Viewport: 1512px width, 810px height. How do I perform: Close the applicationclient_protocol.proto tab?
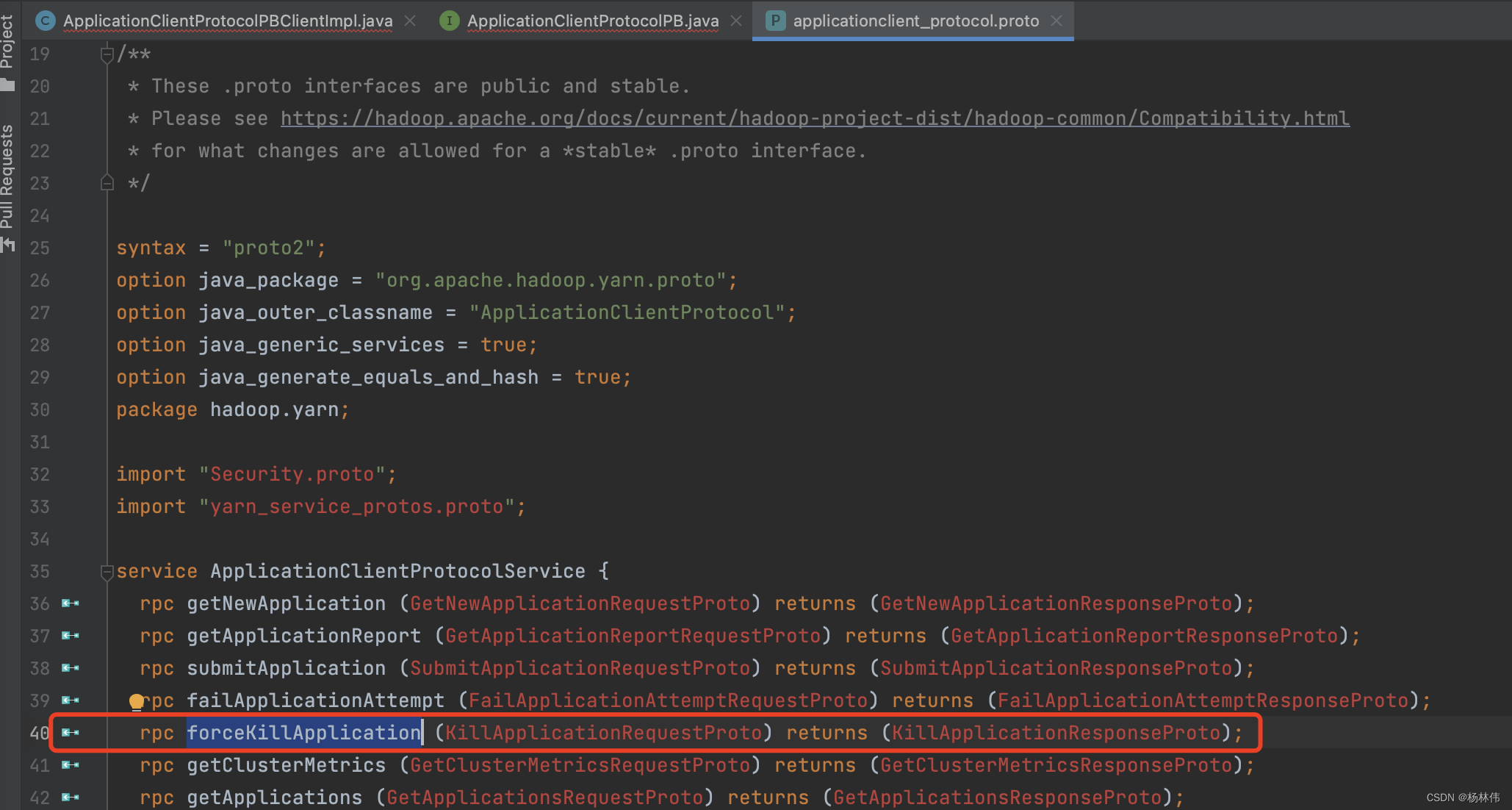[1056, 21]
